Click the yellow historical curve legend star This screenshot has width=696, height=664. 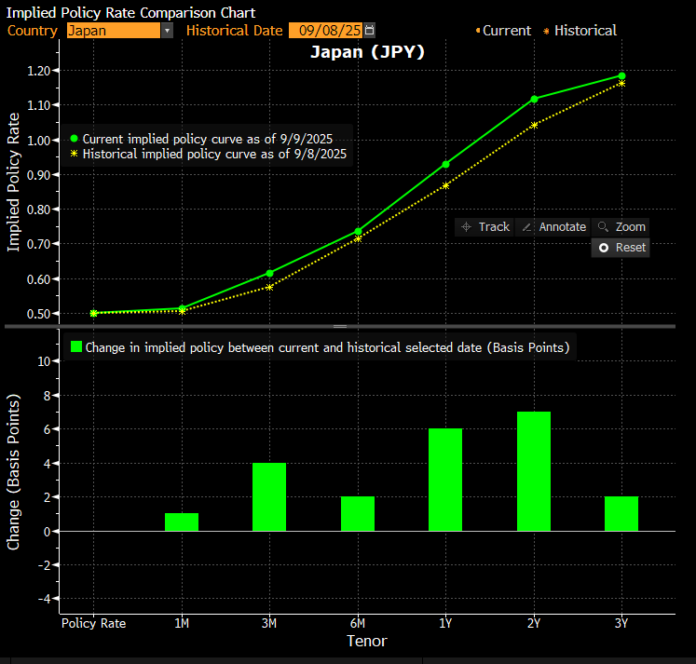tap(74, 154)
